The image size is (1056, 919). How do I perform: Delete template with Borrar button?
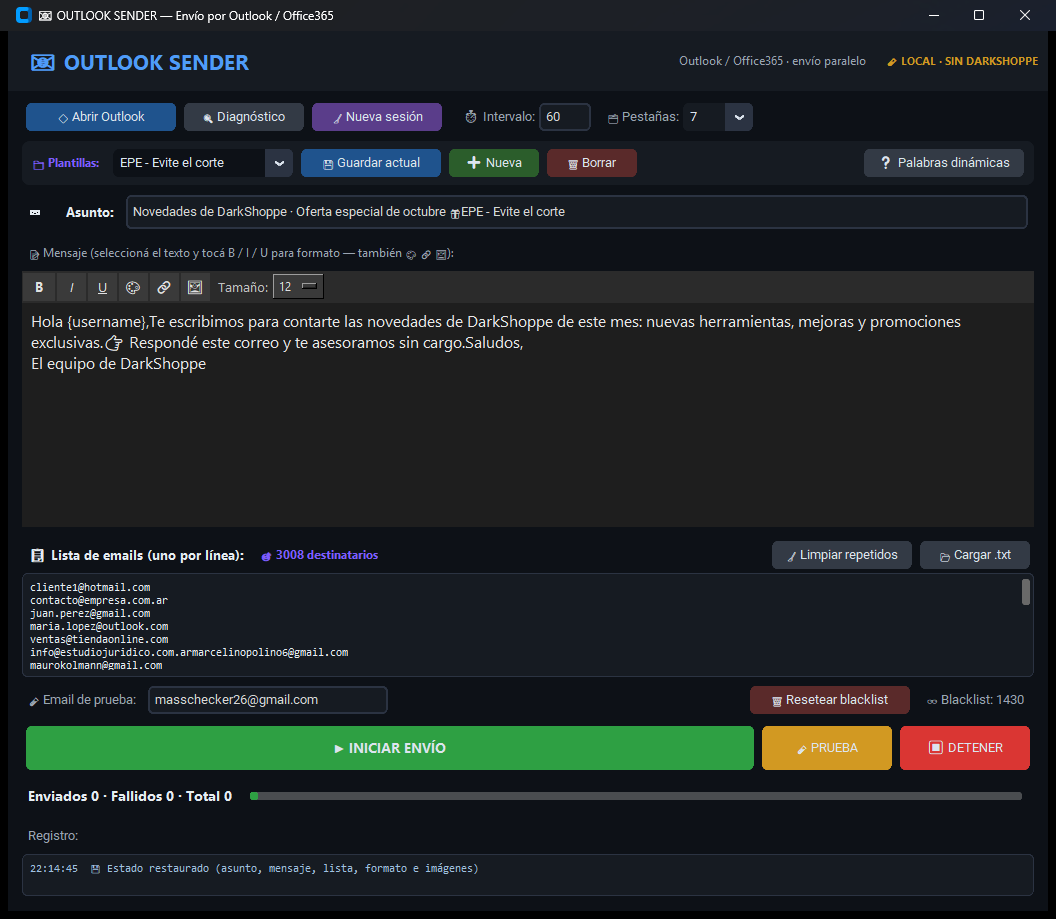coord(592,163)
